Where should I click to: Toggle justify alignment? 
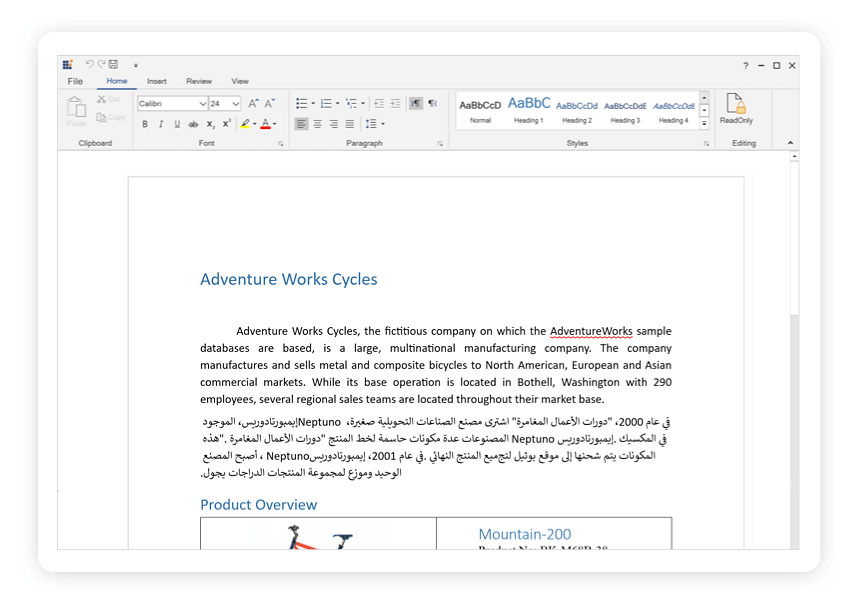point(348,123)
